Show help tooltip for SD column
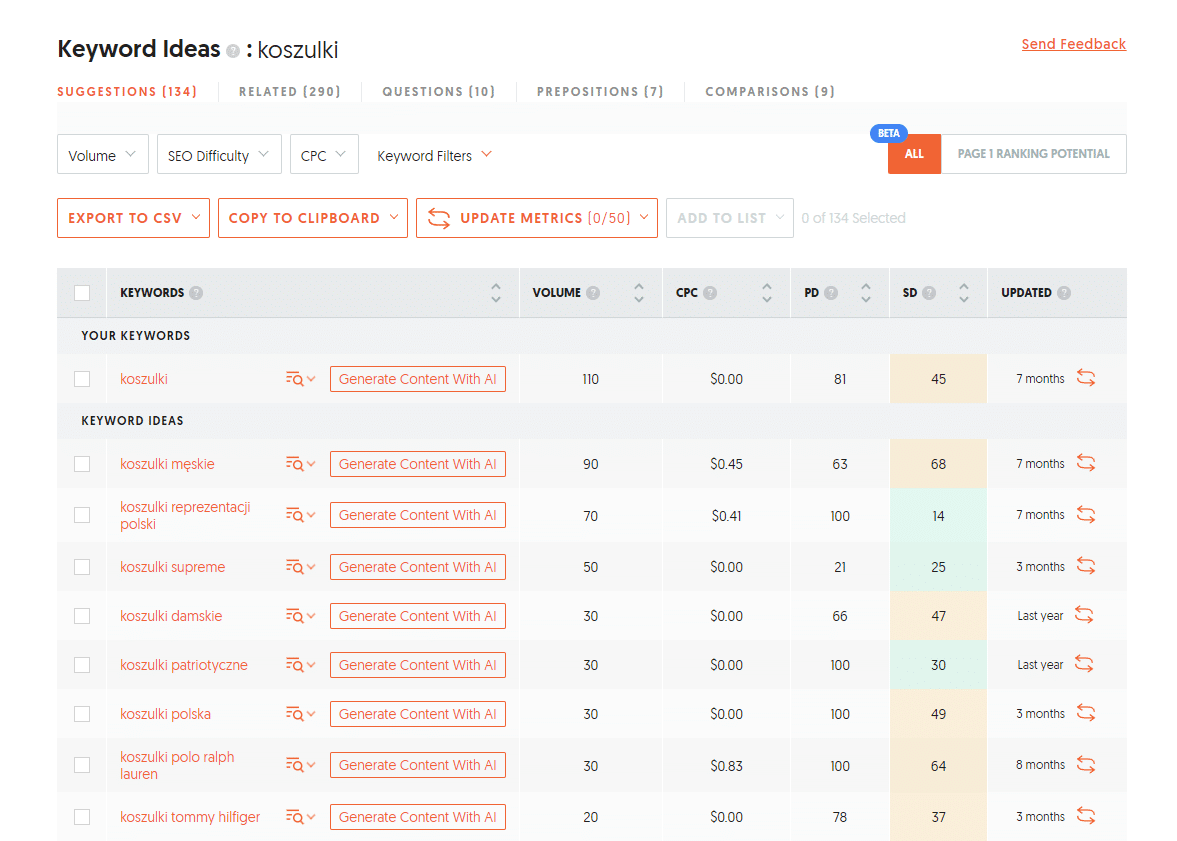The width and height of the screenshot is (1177, 841). click(929, 293)
